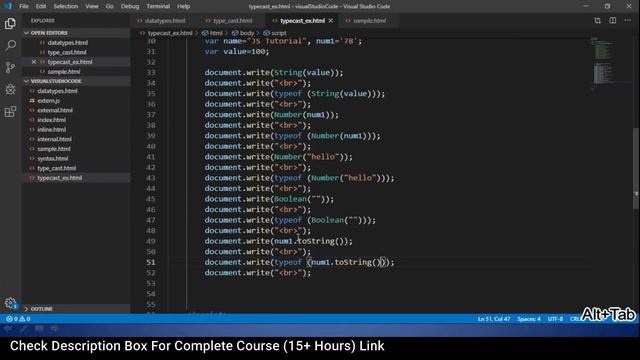Open the Source Control view
The height and width of the screenshot is (360, 640).
pos(10,67)
